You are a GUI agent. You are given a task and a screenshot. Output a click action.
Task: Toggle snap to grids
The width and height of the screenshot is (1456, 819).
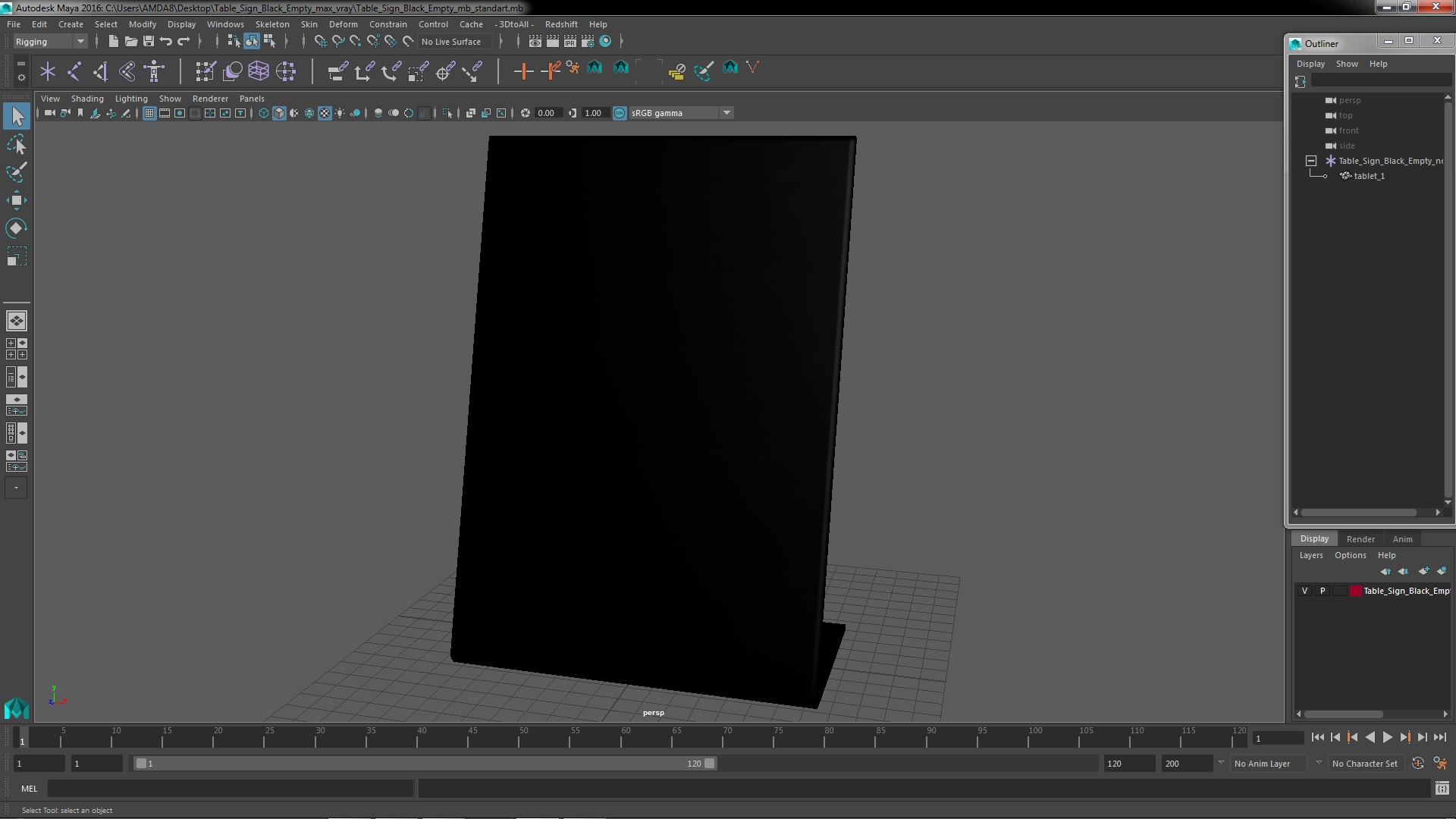[x=320, y=41]
